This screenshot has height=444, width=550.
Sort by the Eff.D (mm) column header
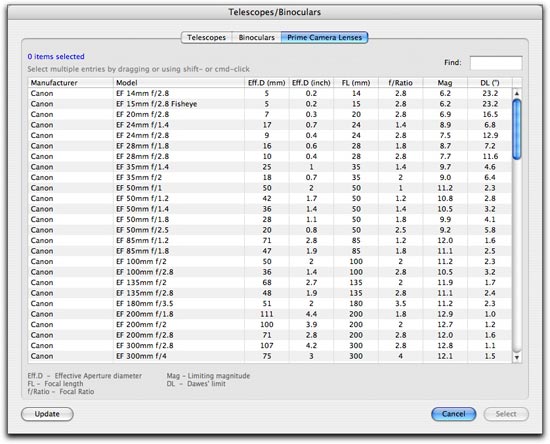[x=267, y=83]
